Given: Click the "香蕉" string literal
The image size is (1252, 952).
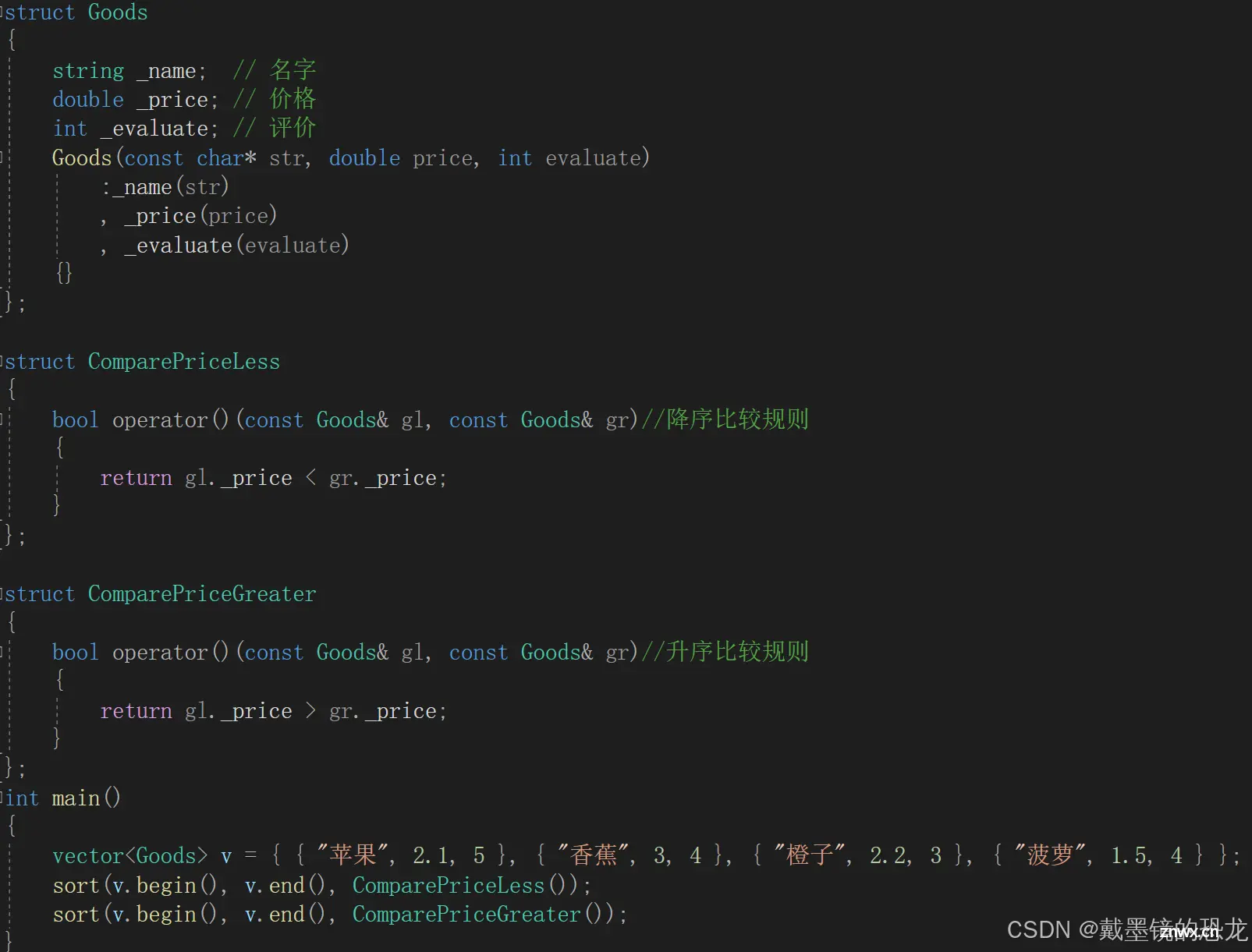Looking at the screenshot, I should [x=593, y=855].
